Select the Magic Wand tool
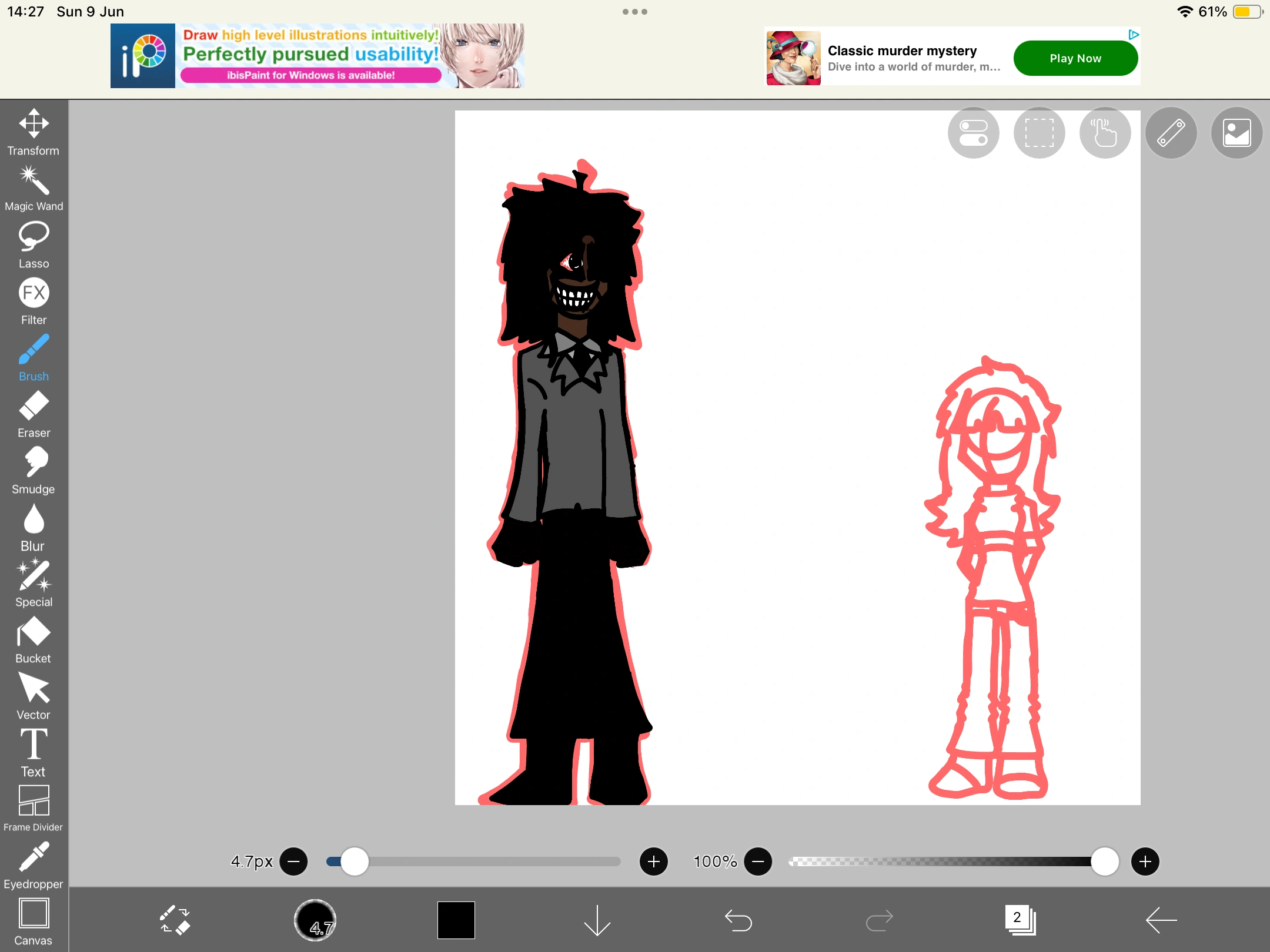 click(x=34, y=188)
